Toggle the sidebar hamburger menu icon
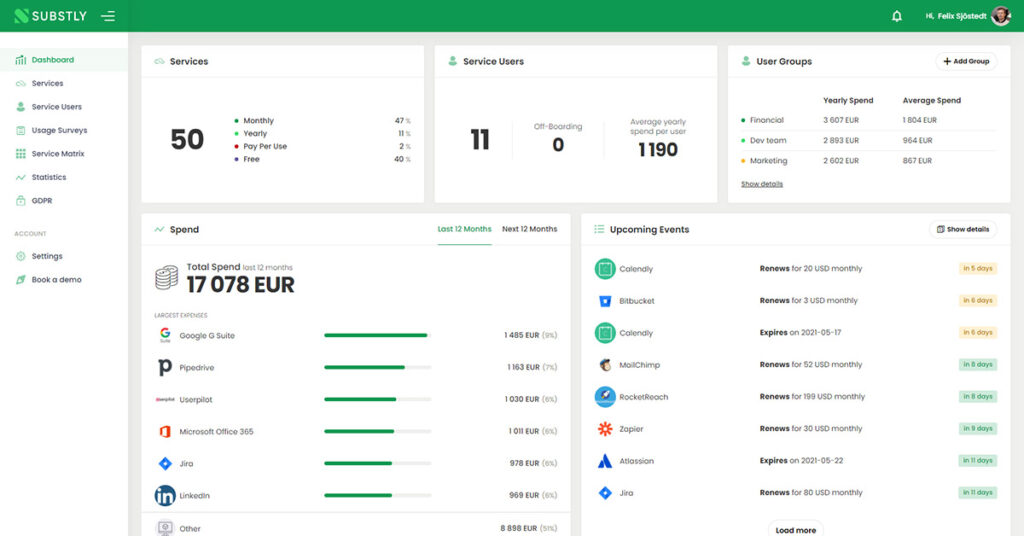Viewport: 1024px width, 536px height. [x=108, y=16]
